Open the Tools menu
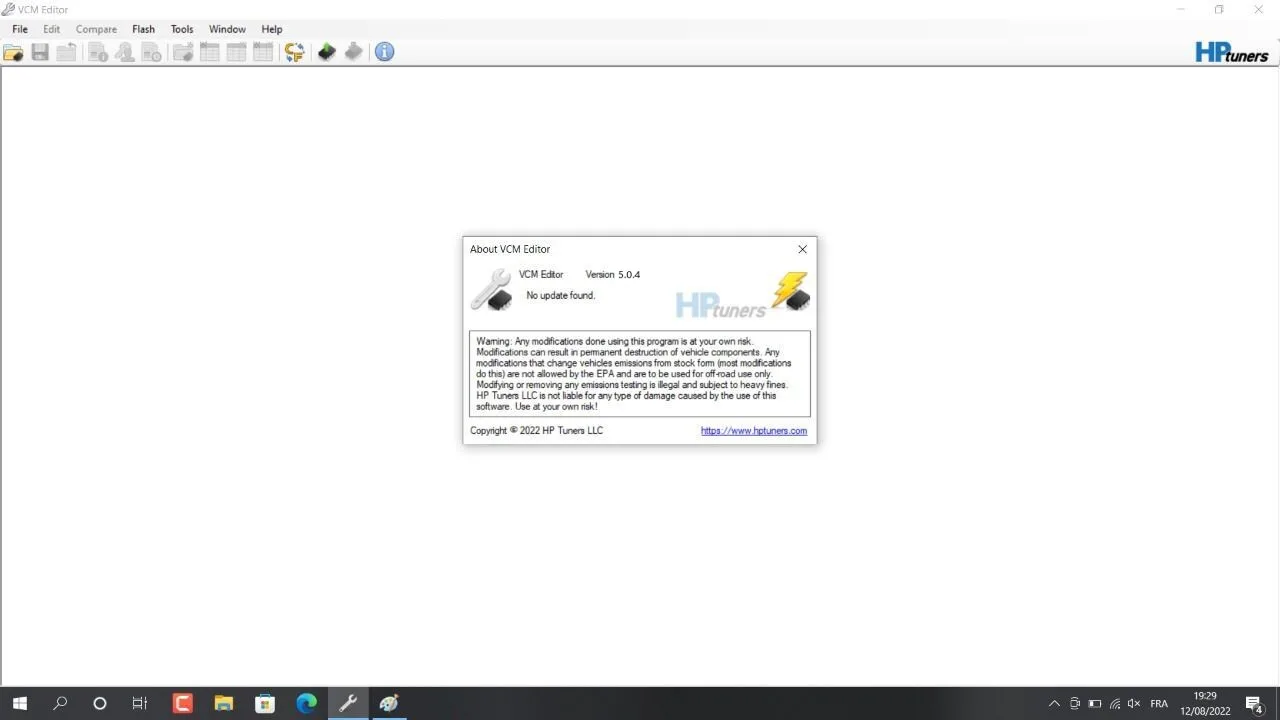This screenshot has width=1280, height=720. (182, 29)
